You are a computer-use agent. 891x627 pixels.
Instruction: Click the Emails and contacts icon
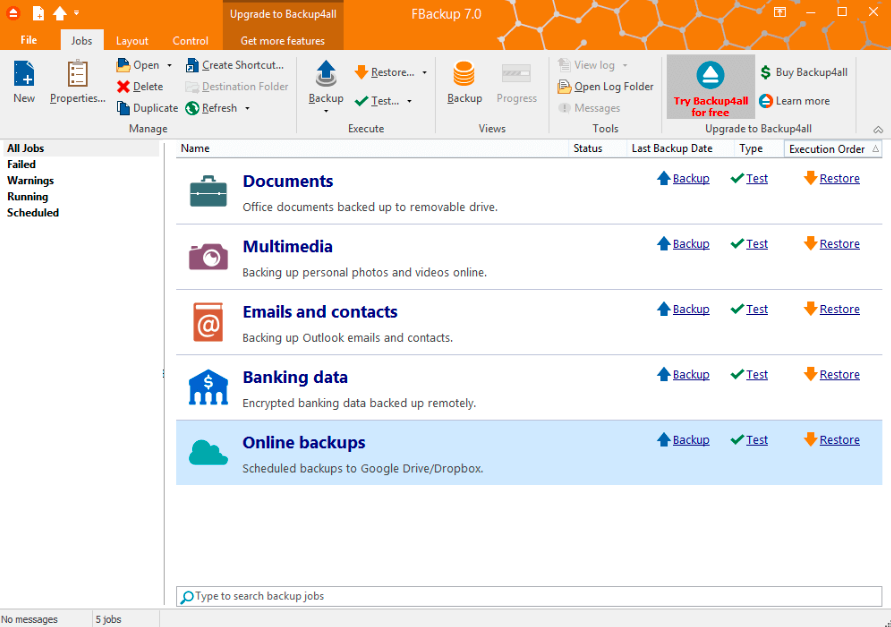pos(208,322)
